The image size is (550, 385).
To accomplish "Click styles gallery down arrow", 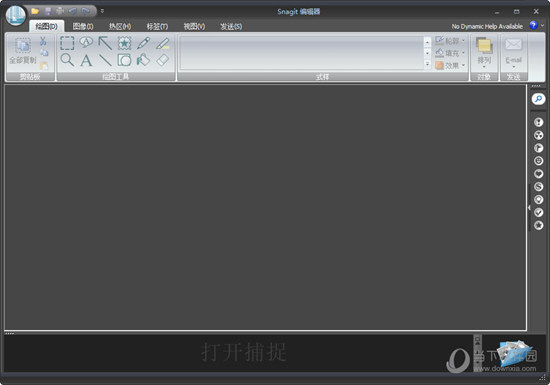I will (x=427, y=53).
